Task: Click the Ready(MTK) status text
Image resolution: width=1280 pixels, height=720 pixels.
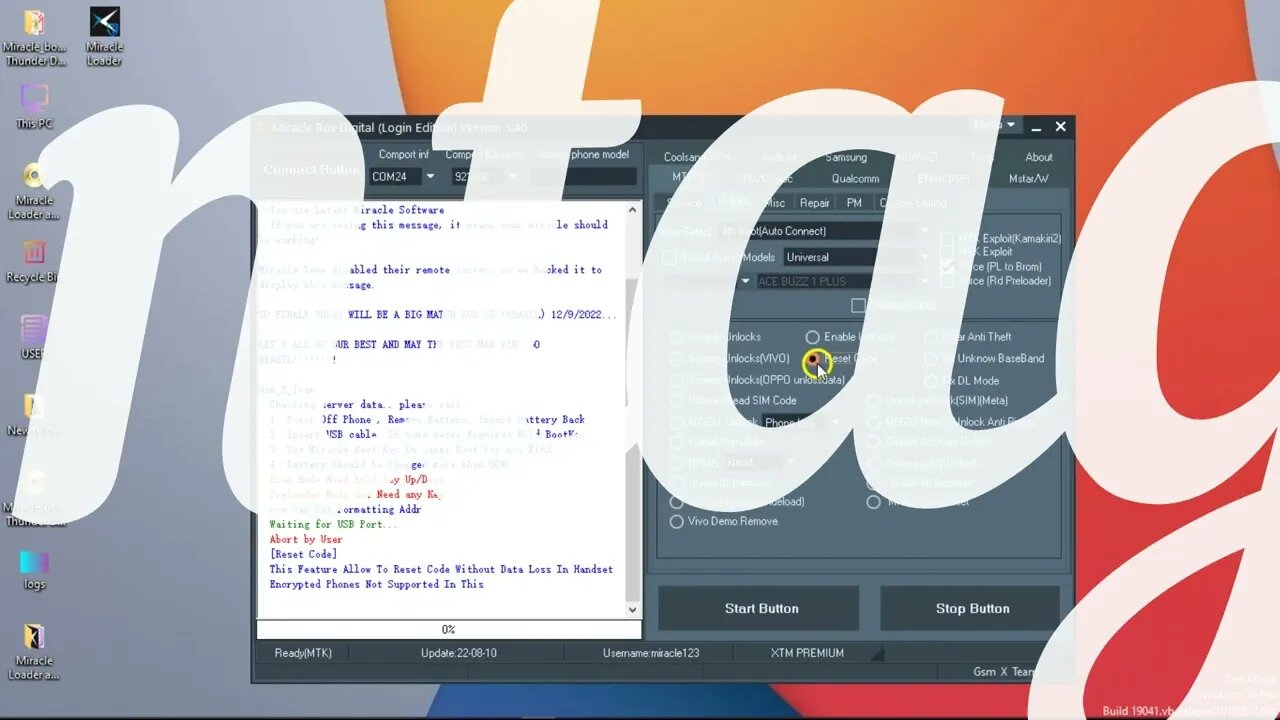Action: [x=303, y=653]
